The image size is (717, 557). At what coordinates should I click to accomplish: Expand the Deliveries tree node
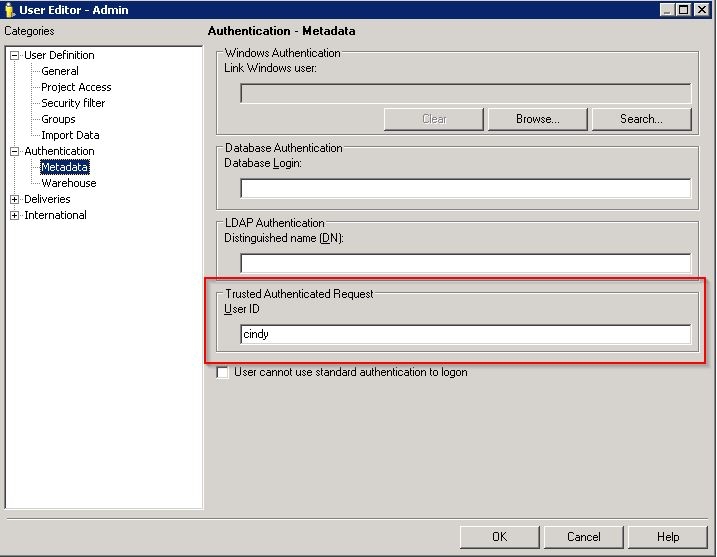pyautogui.click(x=15, y=199)
